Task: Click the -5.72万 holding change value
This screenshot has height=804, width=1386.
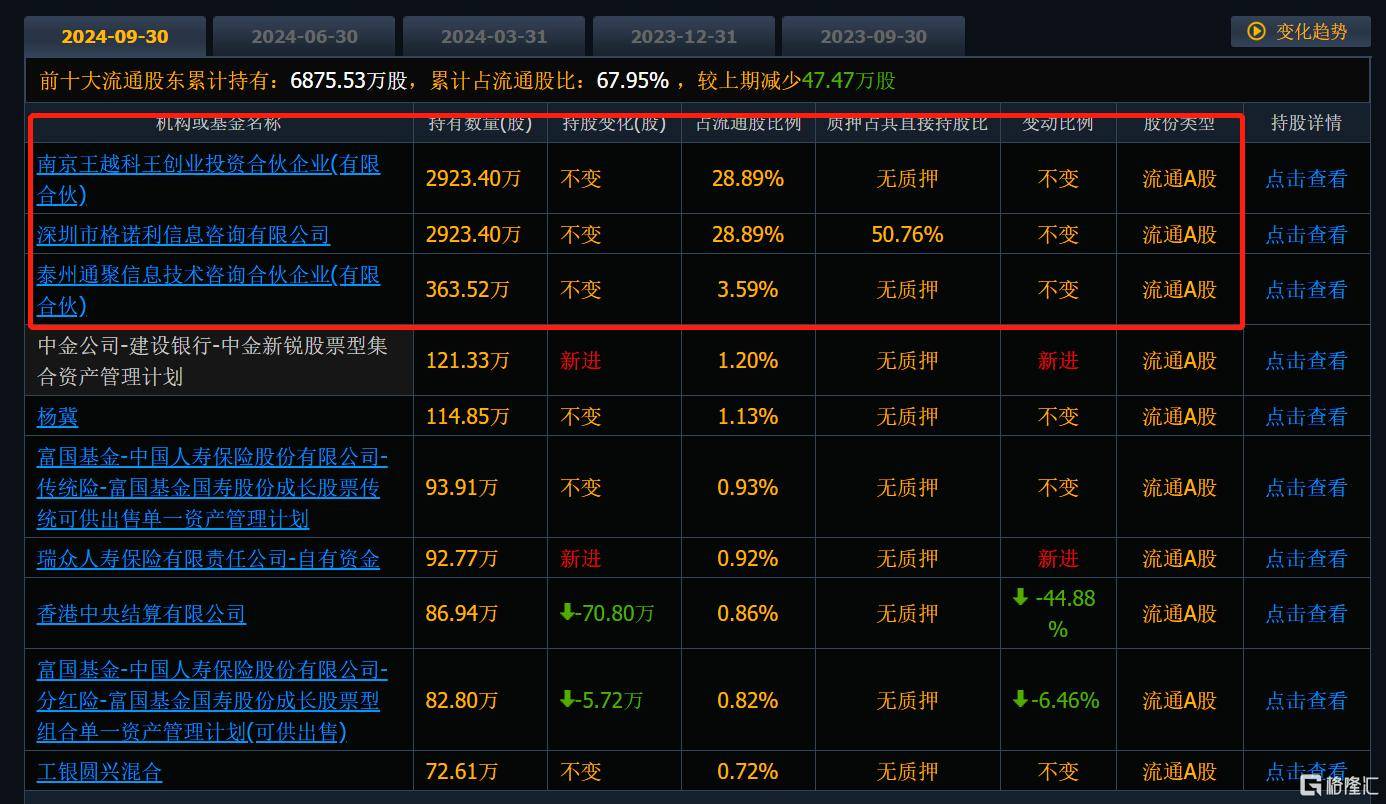Action: [601, 700]
